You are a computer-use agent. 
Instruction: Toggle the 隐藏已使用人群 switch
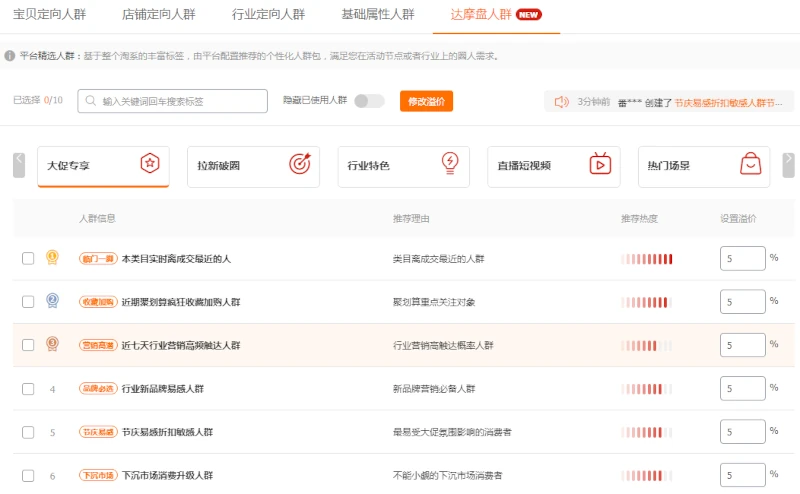click(x=369, y=101)
